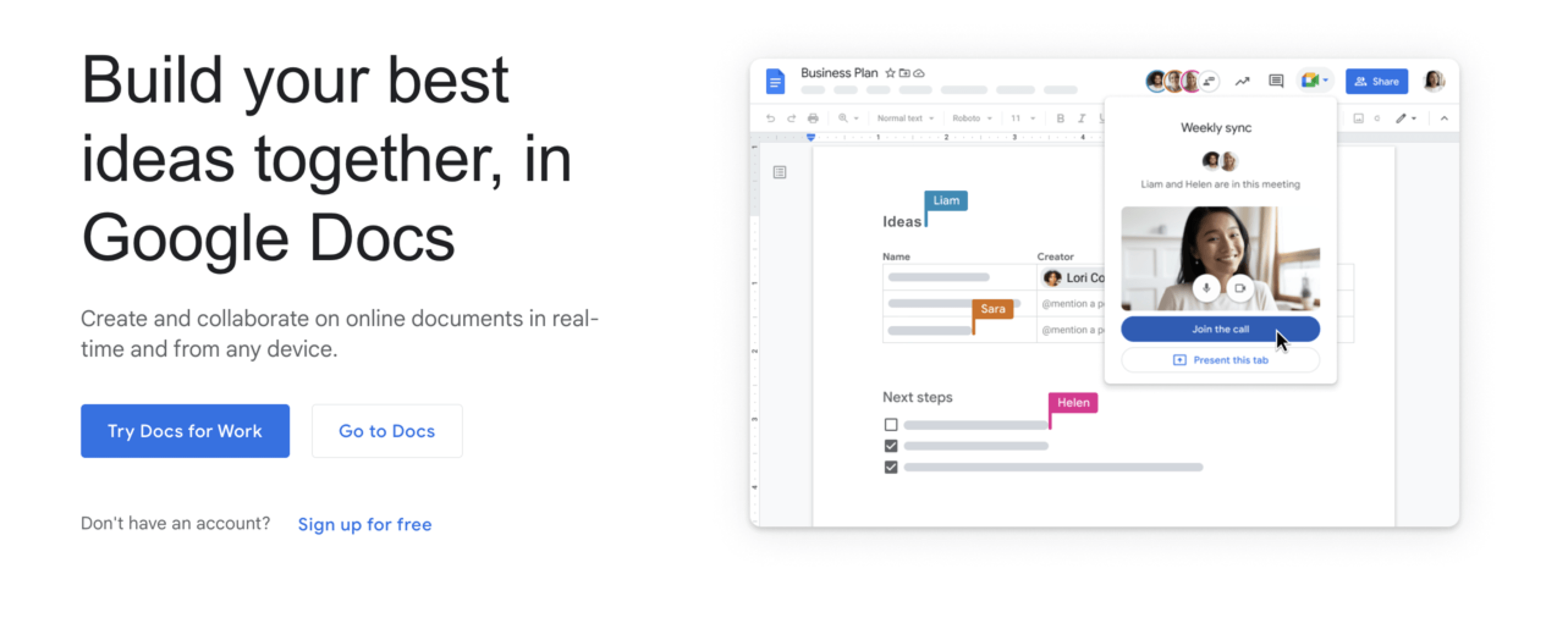Screen dimensions: 1568x629
Task: Click the video preview thumbnail
Action: (x=1220, y=258)
